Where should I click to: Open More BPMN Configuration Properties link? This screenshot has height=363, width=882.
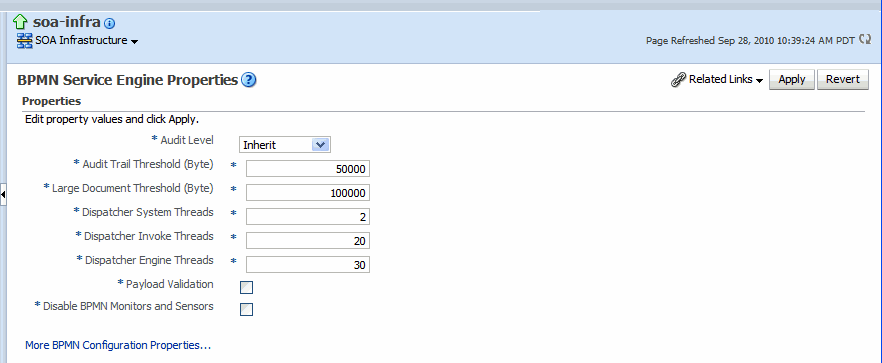coord(118,345)
